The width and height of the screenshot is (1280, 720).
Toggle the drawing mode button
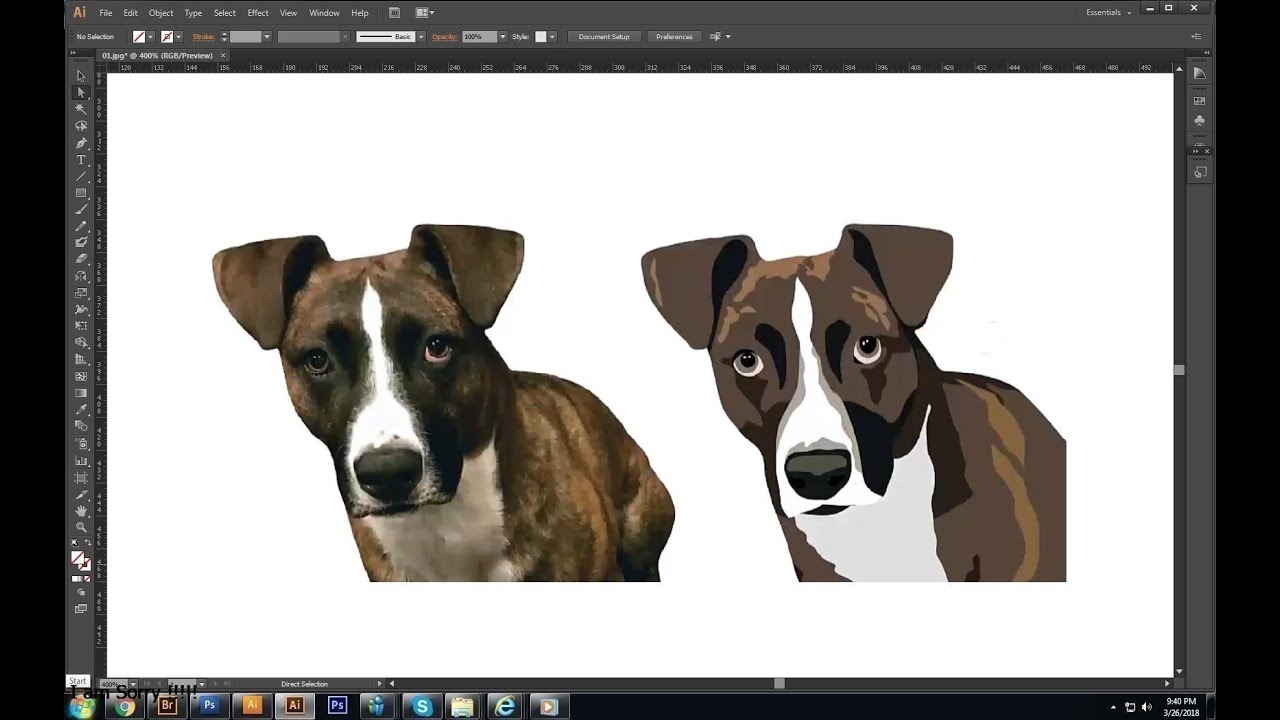pos(81,593)
